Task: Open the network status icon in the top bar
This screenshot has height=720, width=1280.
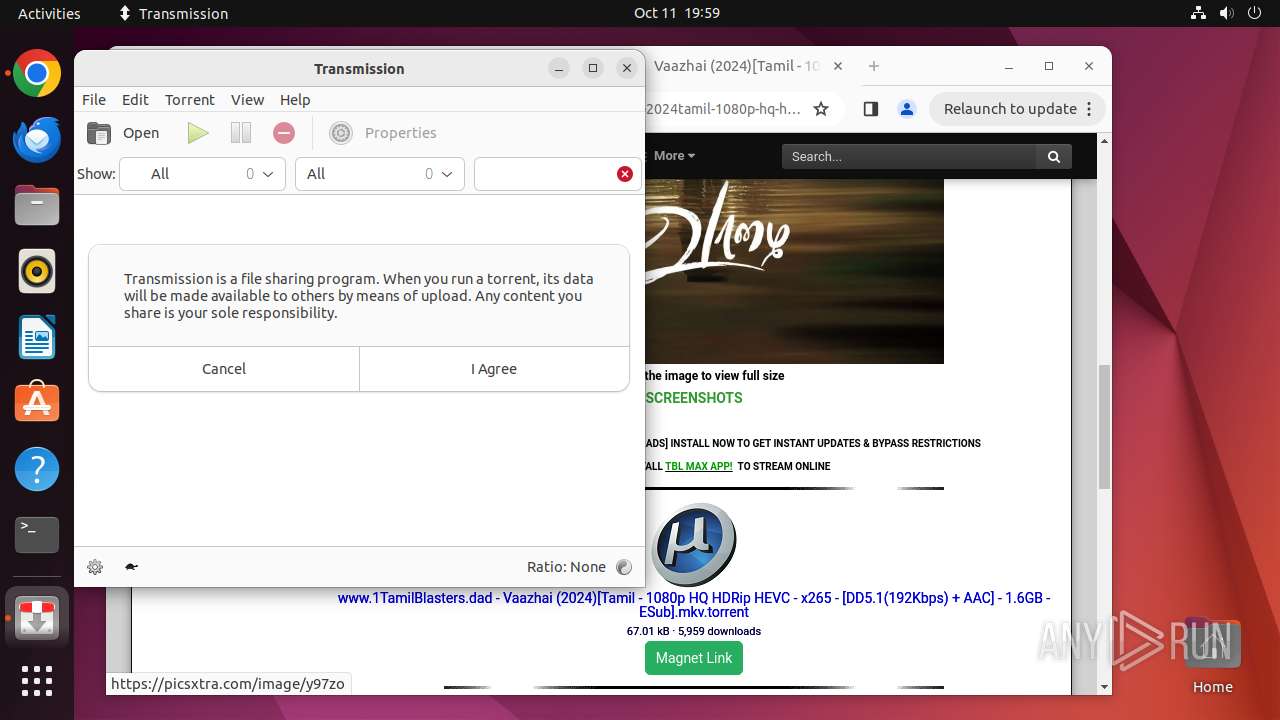Action: coord(1199,13)
